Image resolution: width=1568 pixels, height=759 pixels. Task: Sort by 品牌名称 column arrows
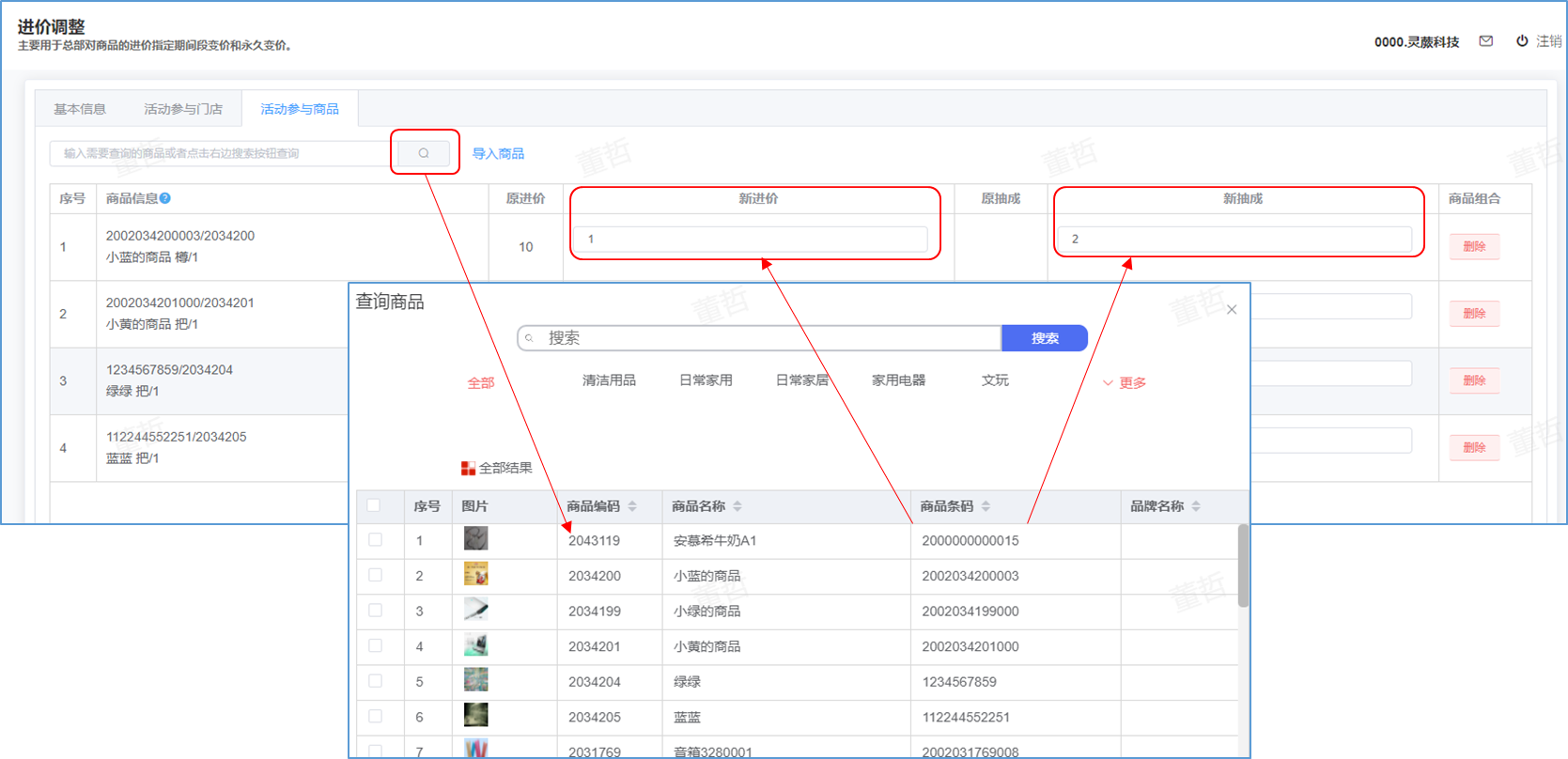(x=1196, y=506)
